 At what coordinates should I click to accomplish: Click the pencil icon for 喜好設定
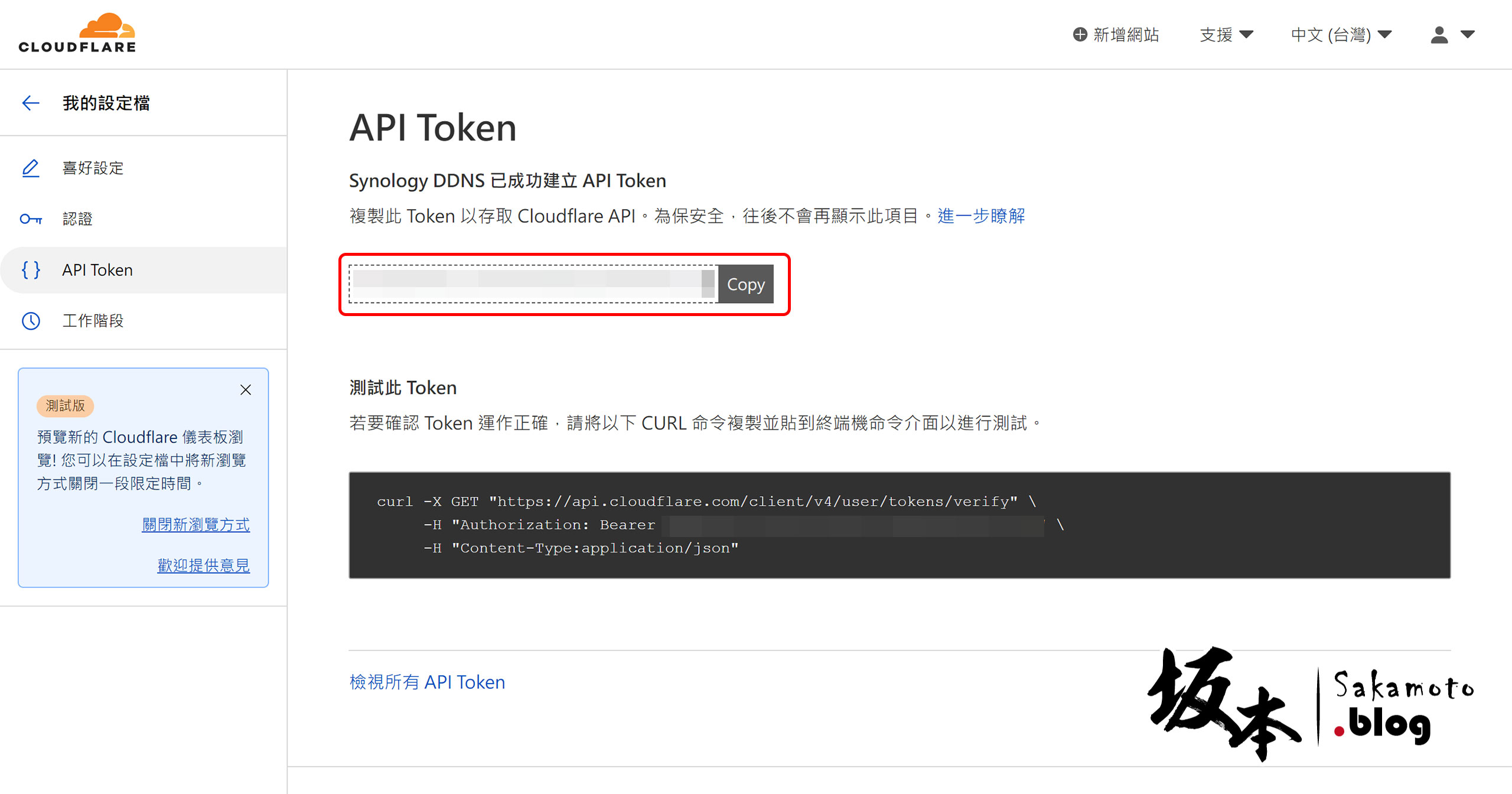(31, 168)
